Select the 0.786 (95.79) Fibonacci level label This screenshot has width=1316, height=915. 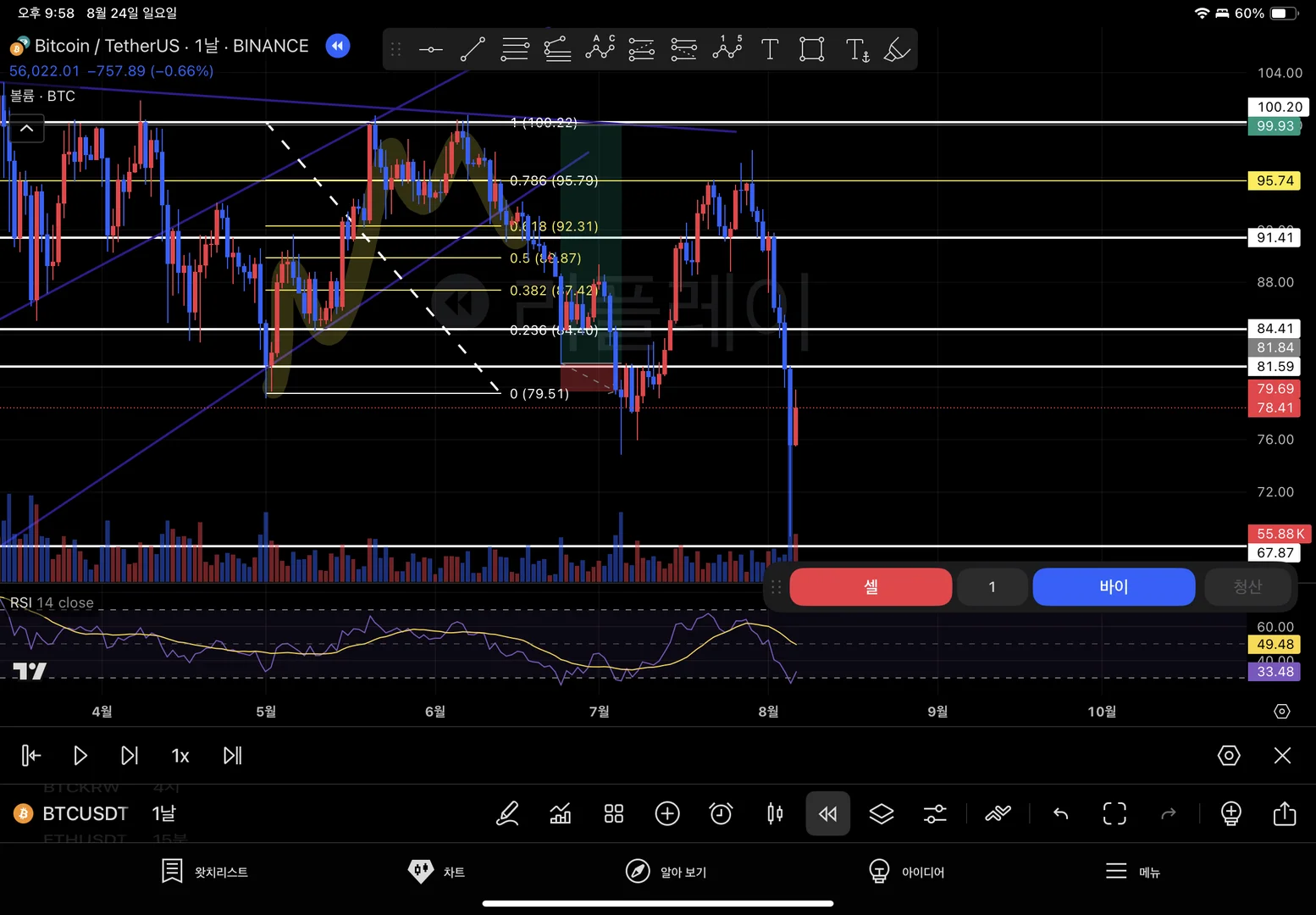click(554, 180)
